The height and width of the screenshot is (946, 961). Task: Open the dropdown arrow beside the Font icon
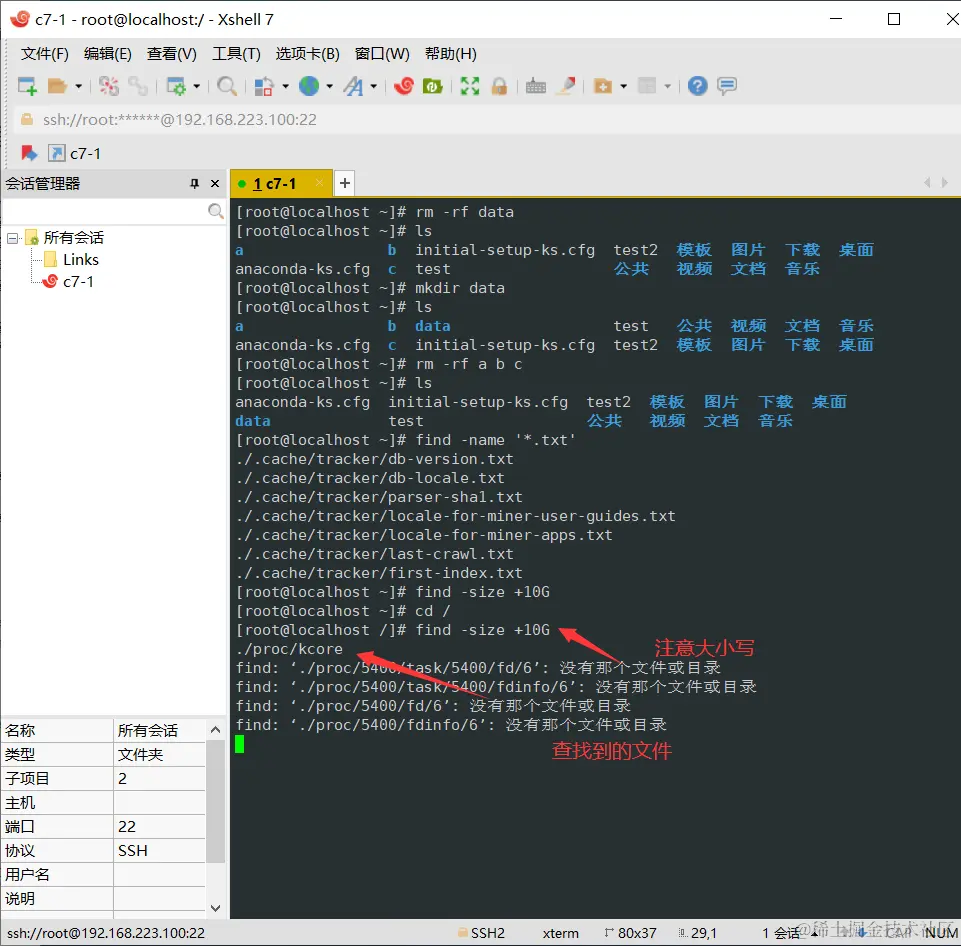tap(373, 86)
